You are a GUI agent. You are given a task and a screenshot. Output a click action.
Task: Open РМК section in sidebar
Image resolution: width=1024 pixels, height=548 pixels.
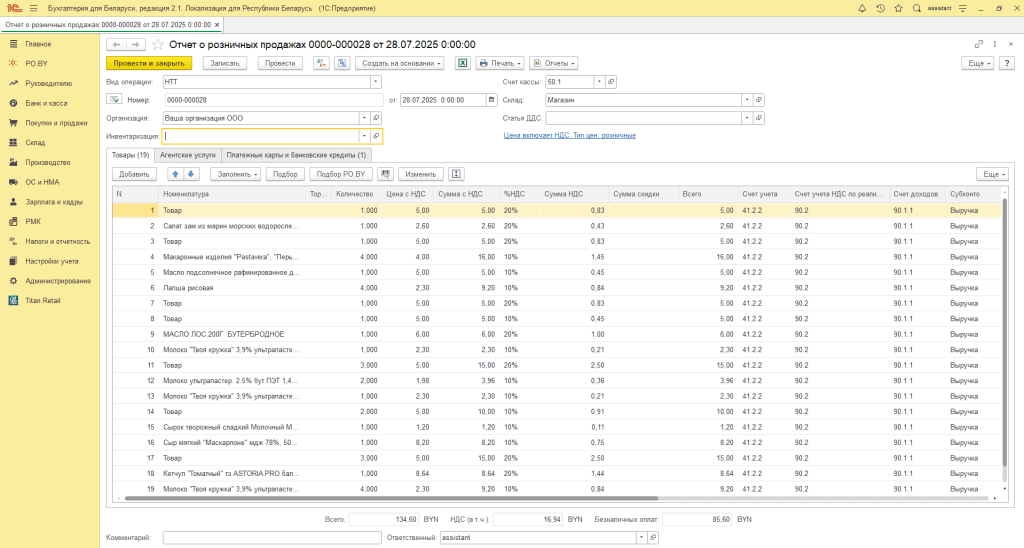pyautogui.click(x=33, y=221)
